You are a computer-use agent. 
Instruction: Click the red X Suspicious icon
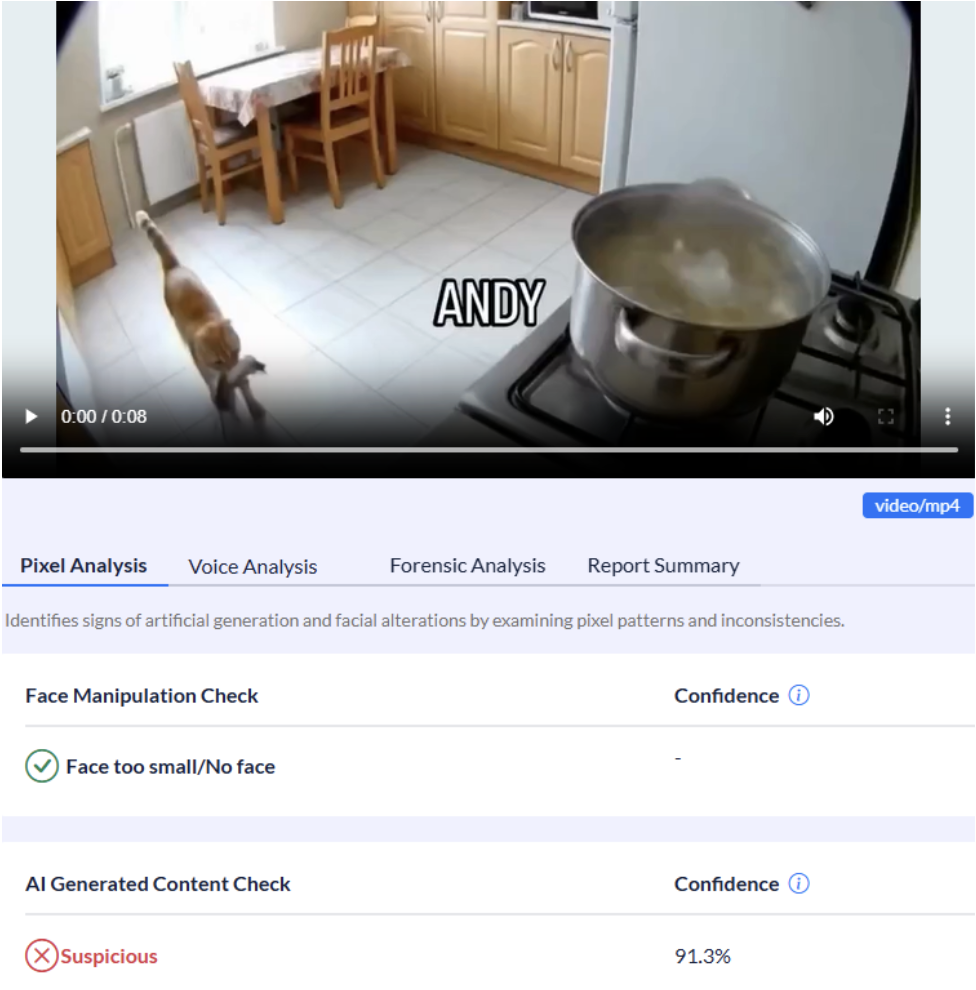click(42, 955)
